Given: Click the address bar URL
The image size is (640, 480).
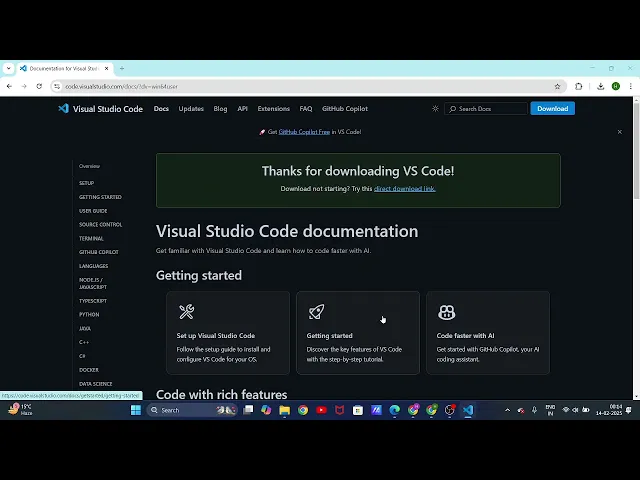Looking at the screenshot, I should [121, 87].
